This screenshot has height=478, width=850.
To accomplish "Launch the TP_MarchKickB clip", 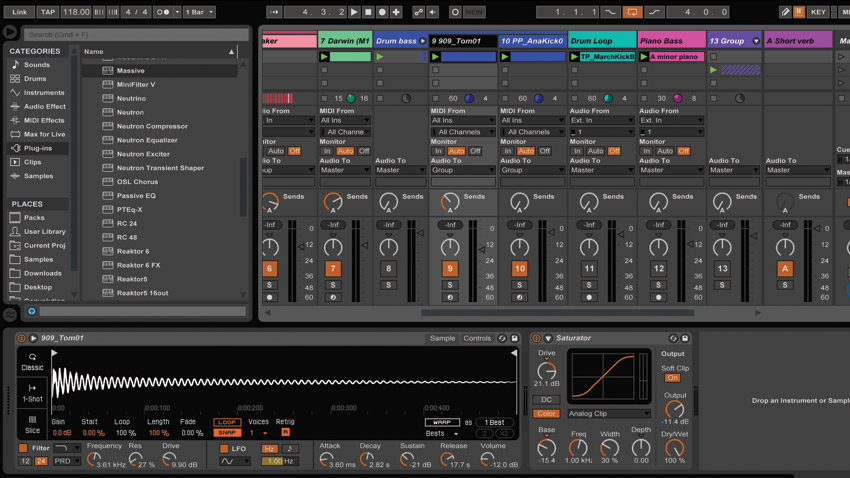I will coord(574,56).
